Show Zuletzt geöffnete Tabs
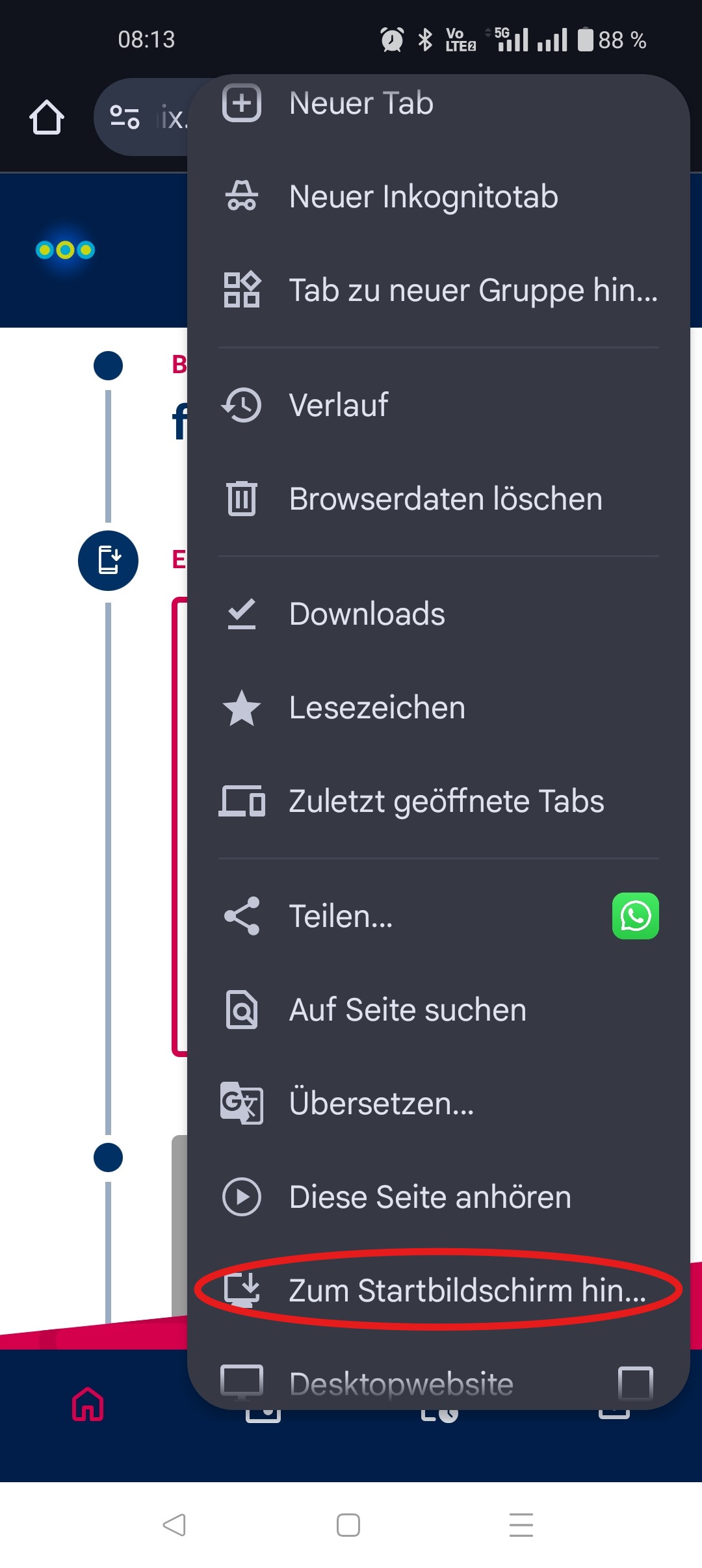702x1568 pixels. (446, 802)
